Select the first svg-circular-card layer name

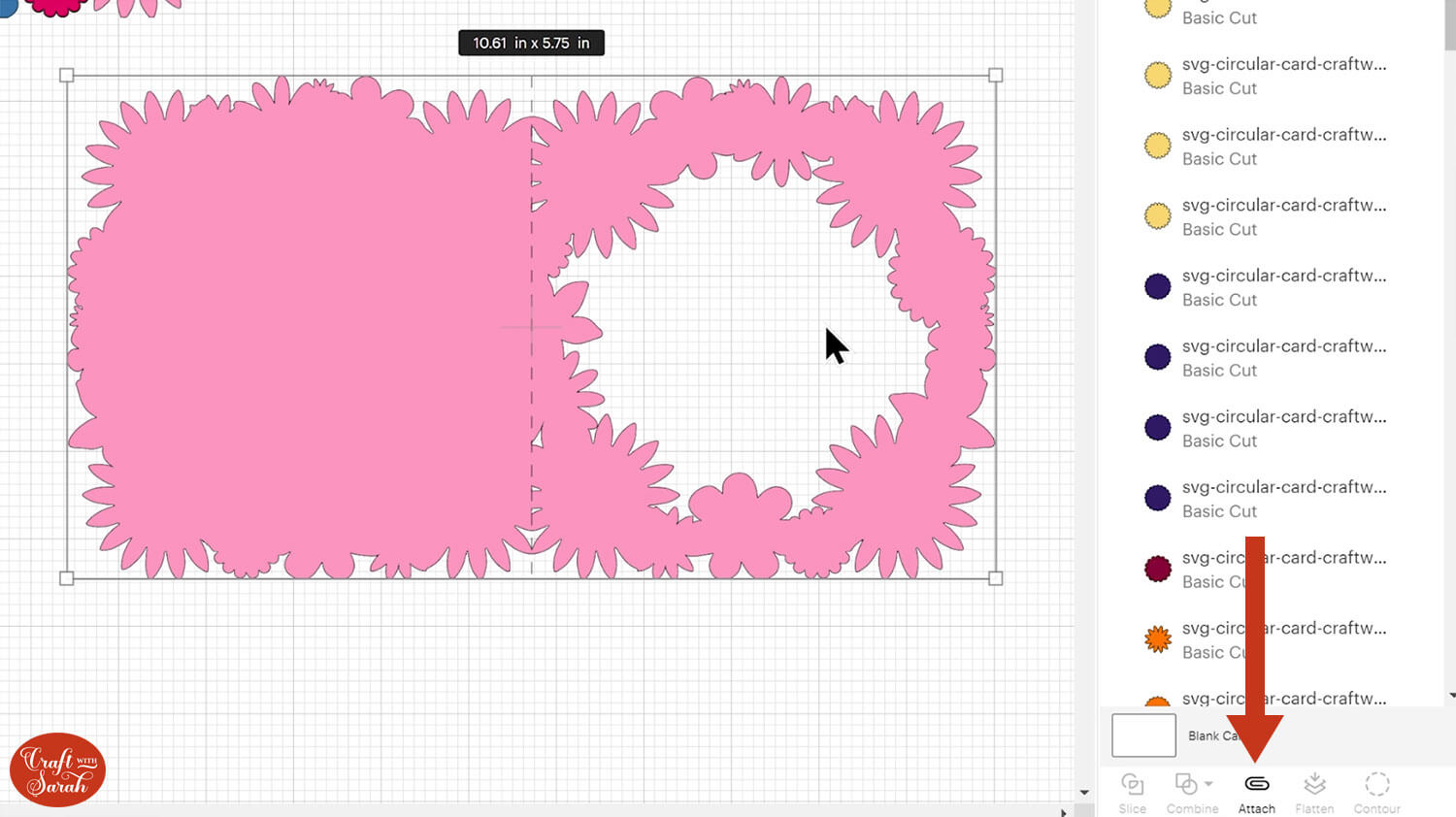point(1283,64)
